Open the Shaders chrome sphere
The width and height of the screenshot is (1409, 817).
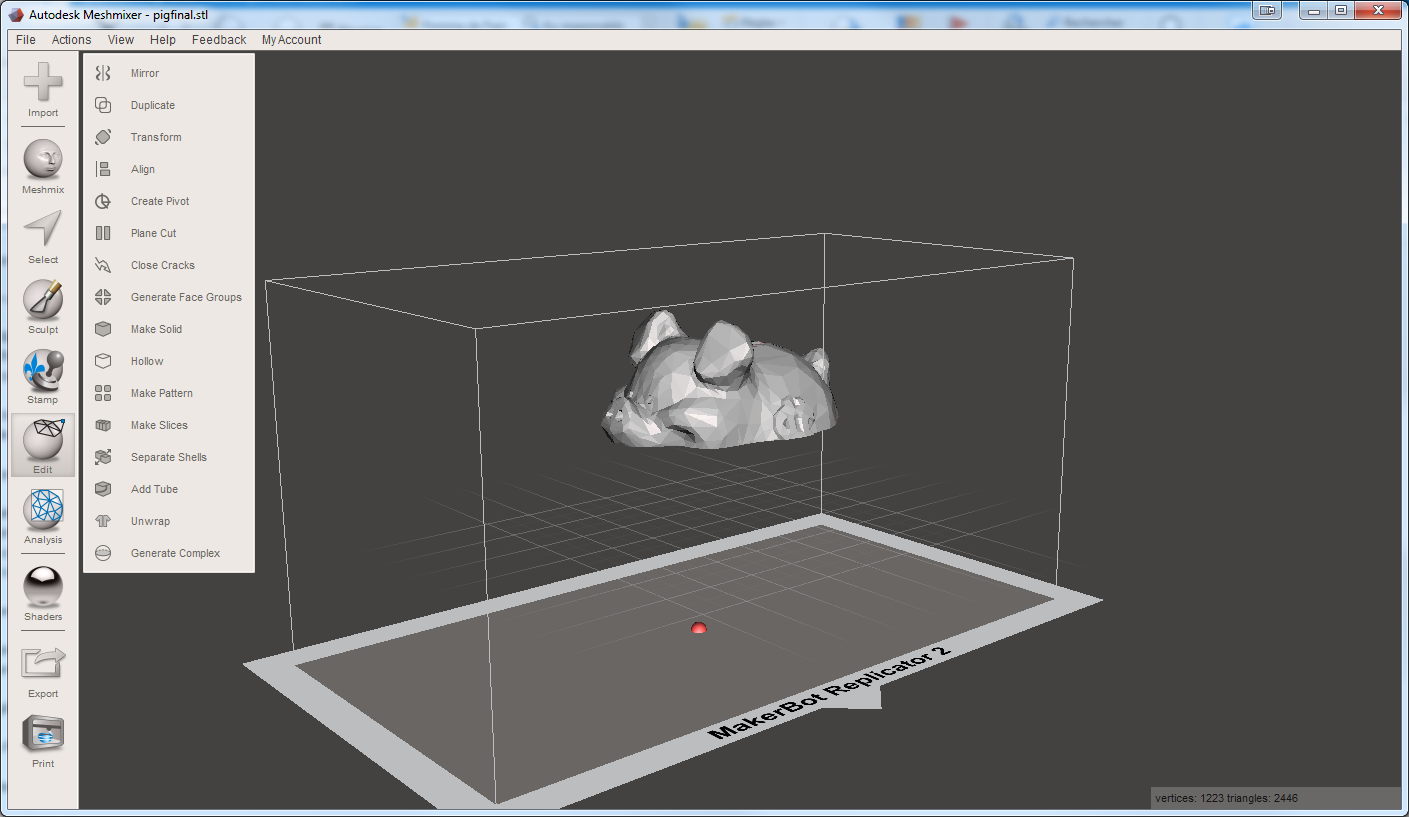click(x=43, y=587)
